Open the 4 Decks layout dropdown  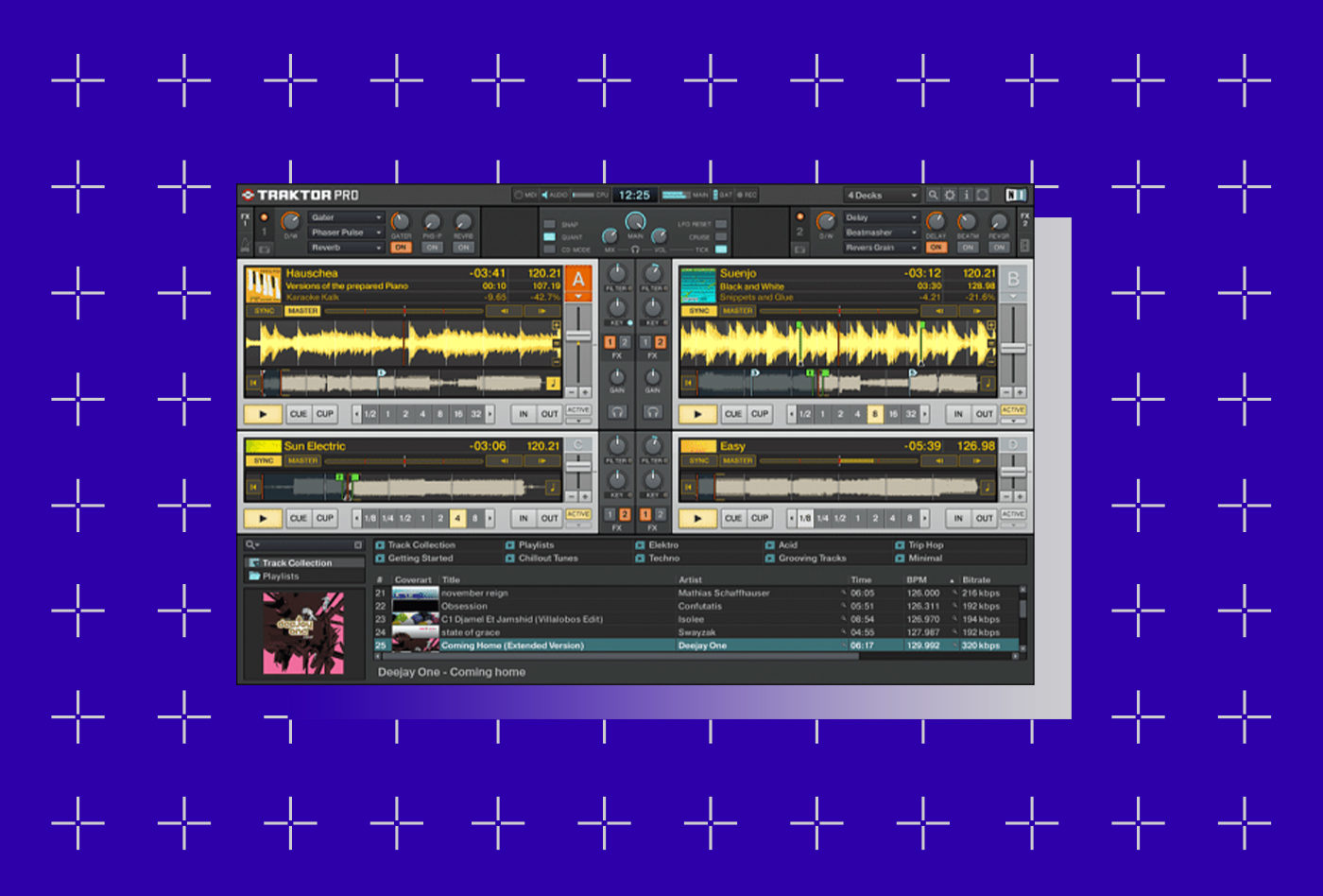[882, 196]
